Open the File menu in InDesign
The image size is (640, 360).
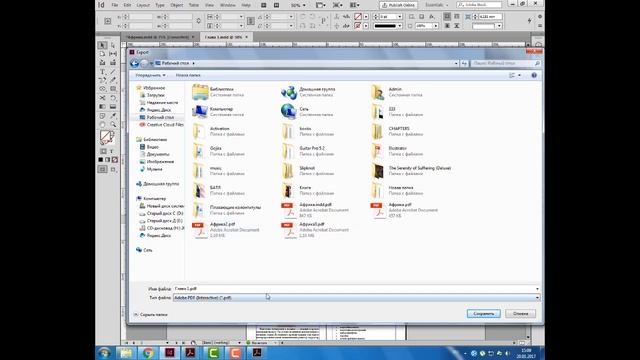[x=115, y=5]
